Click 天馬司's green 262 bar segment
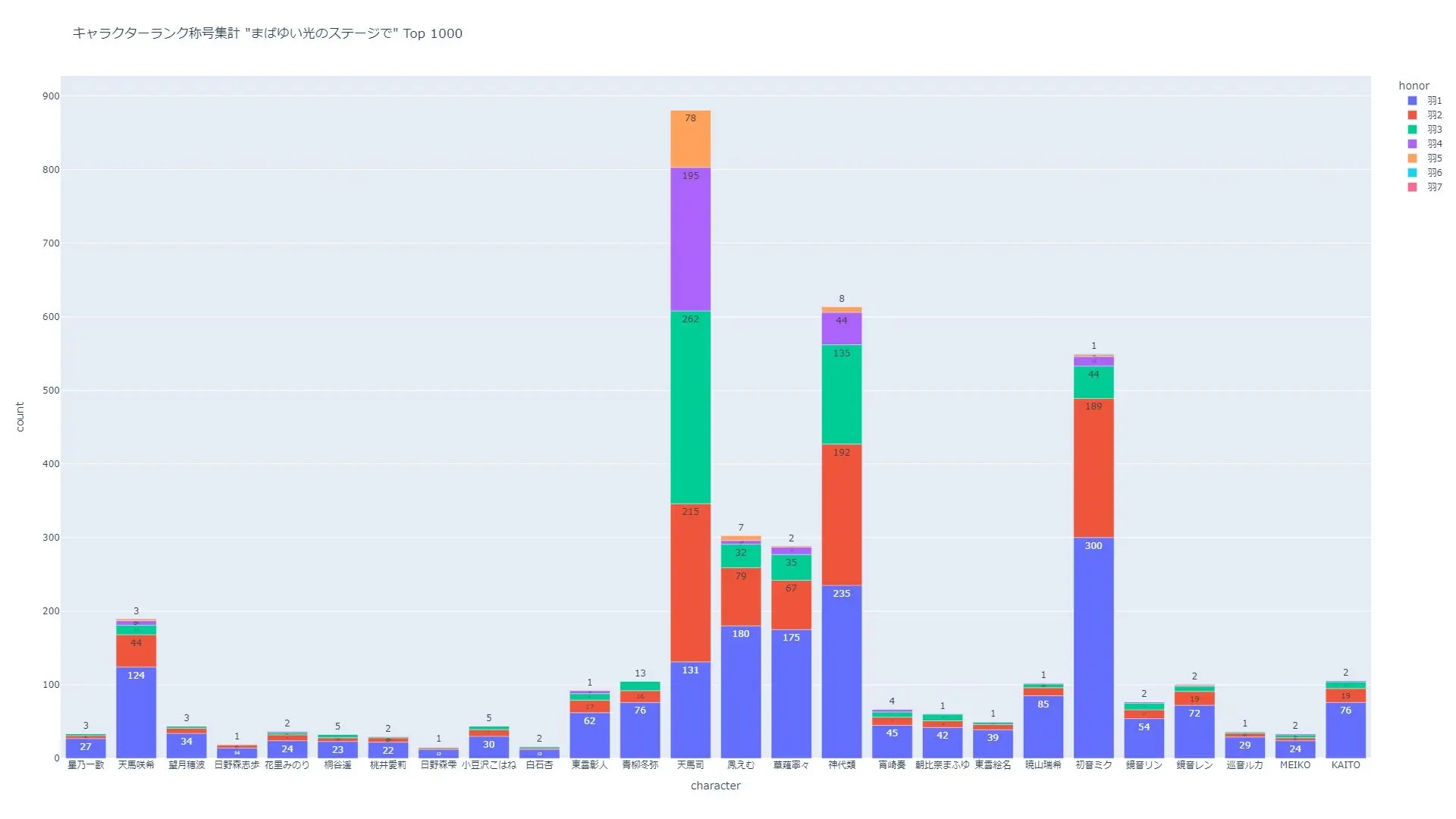 [x=690, y=407]
